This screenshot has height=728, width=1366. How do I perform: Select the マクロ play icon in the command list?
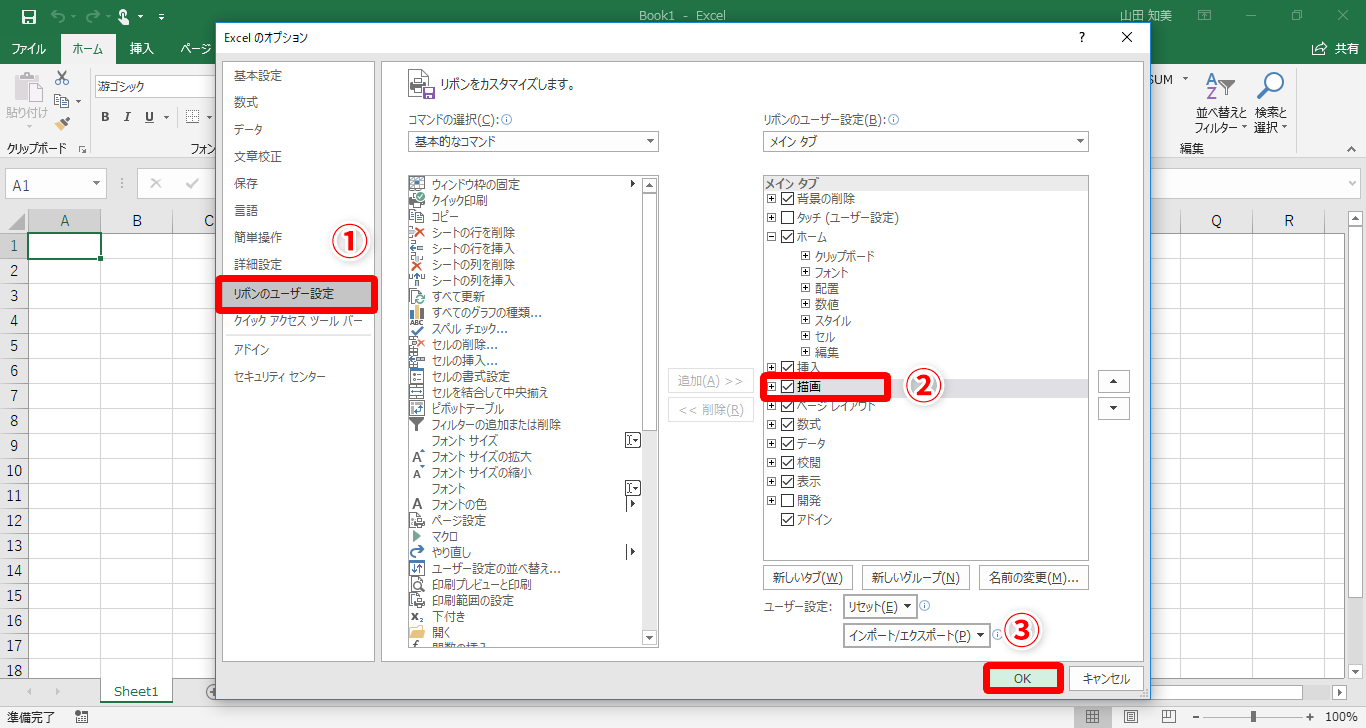coord(418,536)
